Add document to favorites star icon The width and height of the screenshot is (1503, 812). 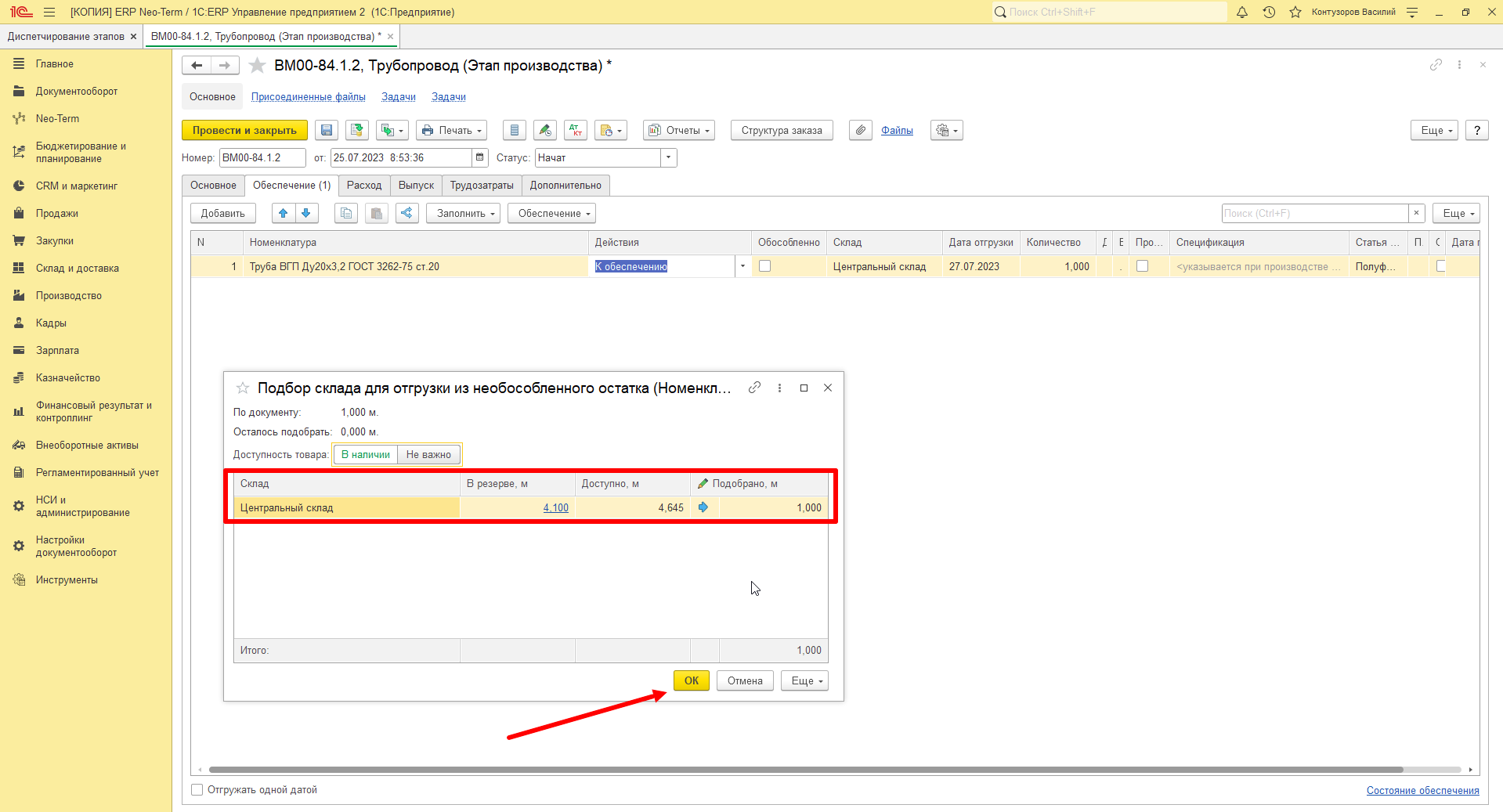coord(257,66)
